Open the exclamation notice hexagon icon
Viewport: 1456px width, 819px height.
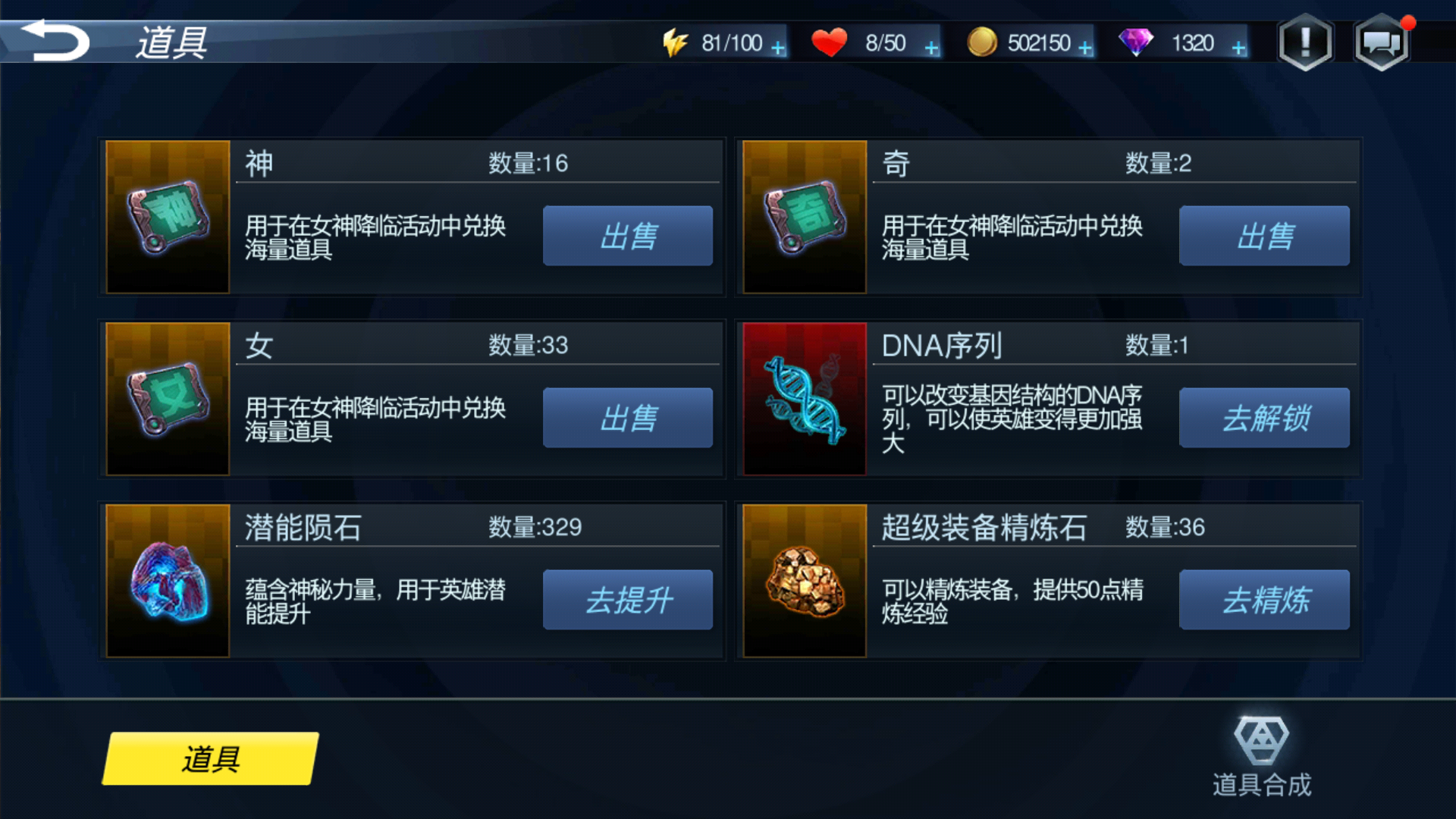tap(1305, 42)
